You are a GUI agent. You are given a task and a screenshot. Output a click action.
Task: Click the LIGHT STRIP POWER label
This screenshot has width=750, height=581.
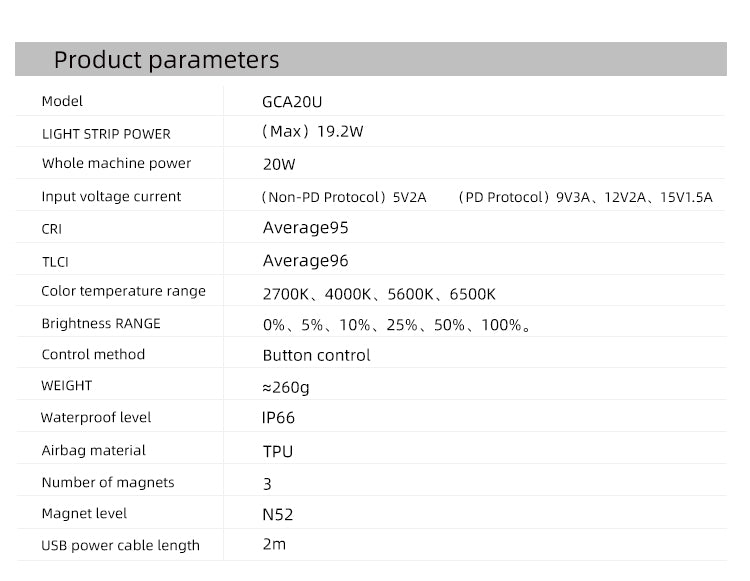[x=106, y=133]
